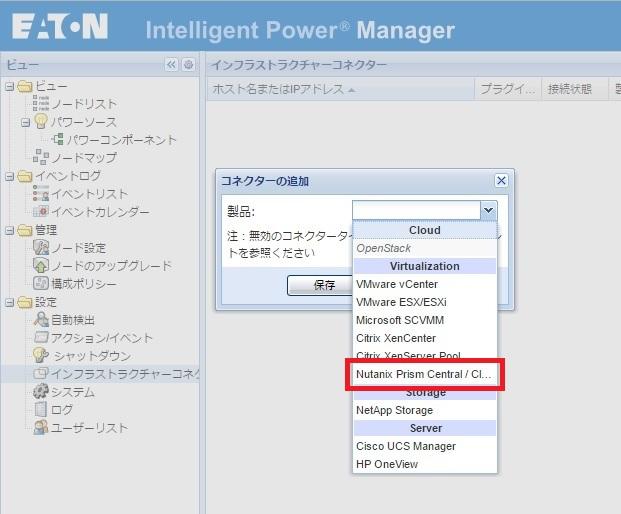Screen dimensions: 621x514
Task: Click the 自動検出 icon
Action: pyautogui.click(x=41, y=319)
